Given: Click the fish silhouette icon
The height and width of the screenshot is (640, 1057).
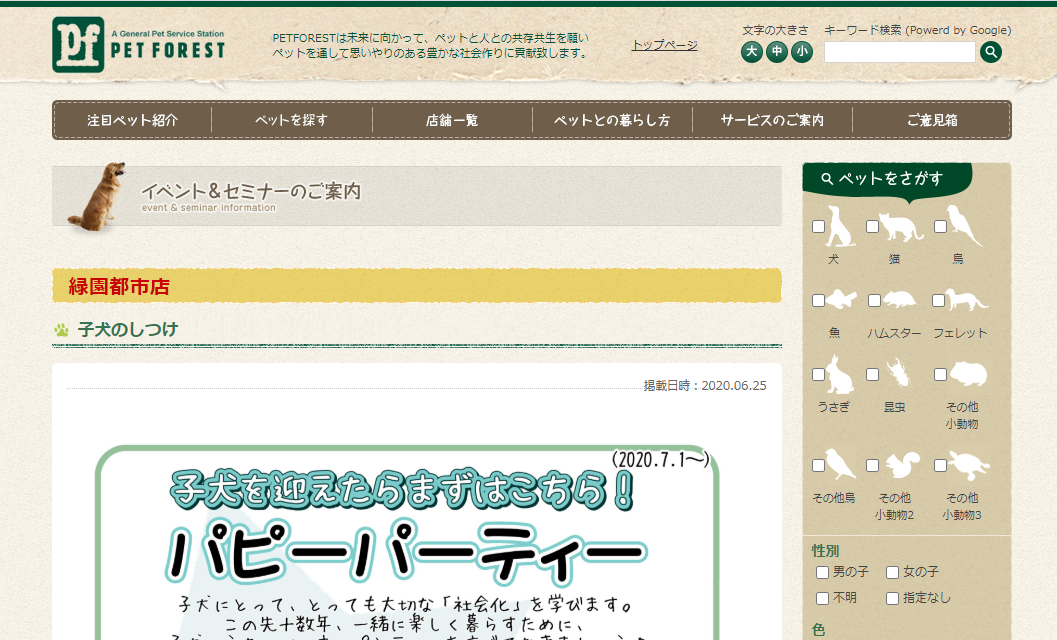Looking at the screenshot, I should tap(841, 299).
